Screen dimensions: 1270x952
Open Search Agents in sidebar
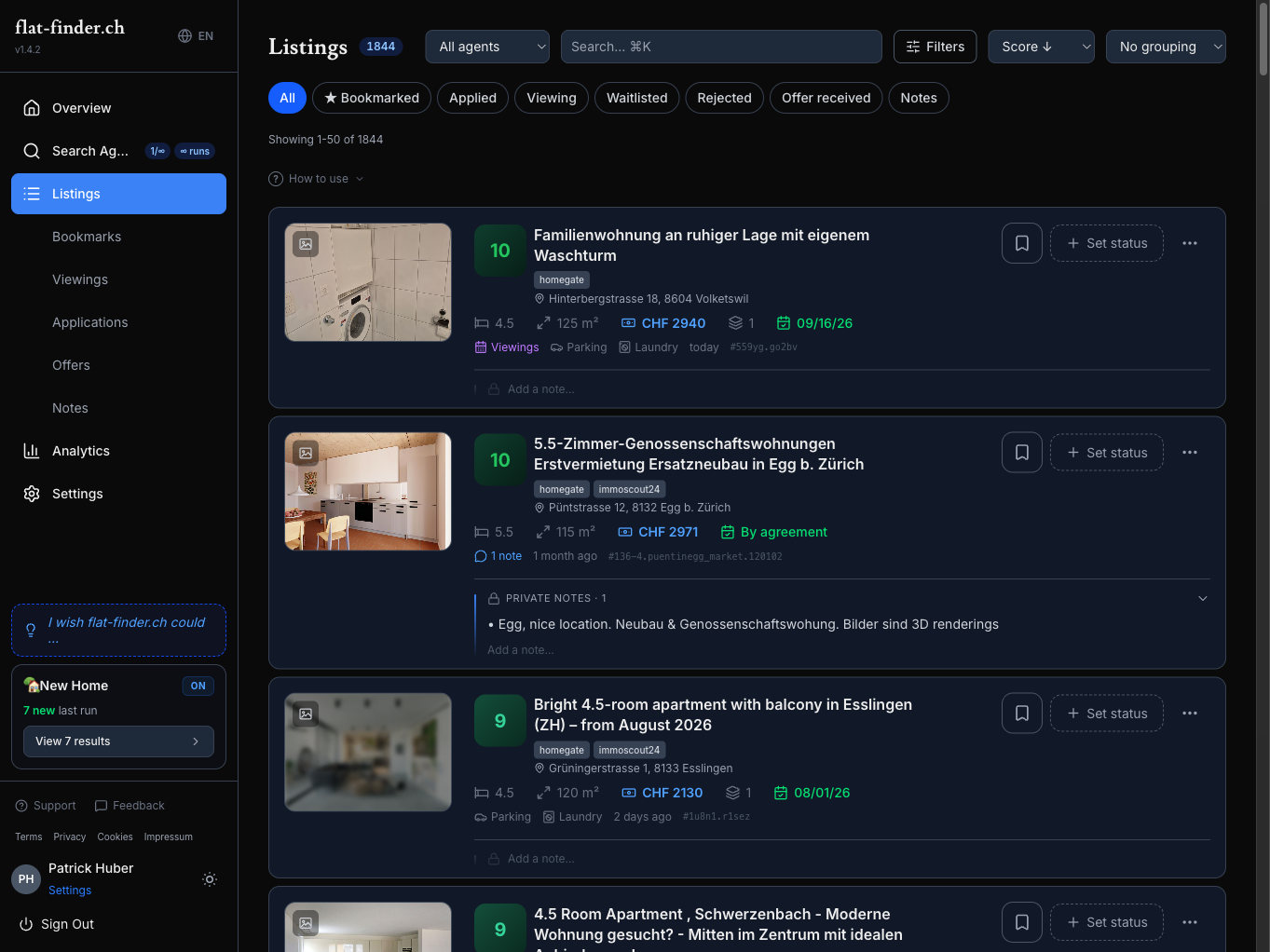click(118, 151)
